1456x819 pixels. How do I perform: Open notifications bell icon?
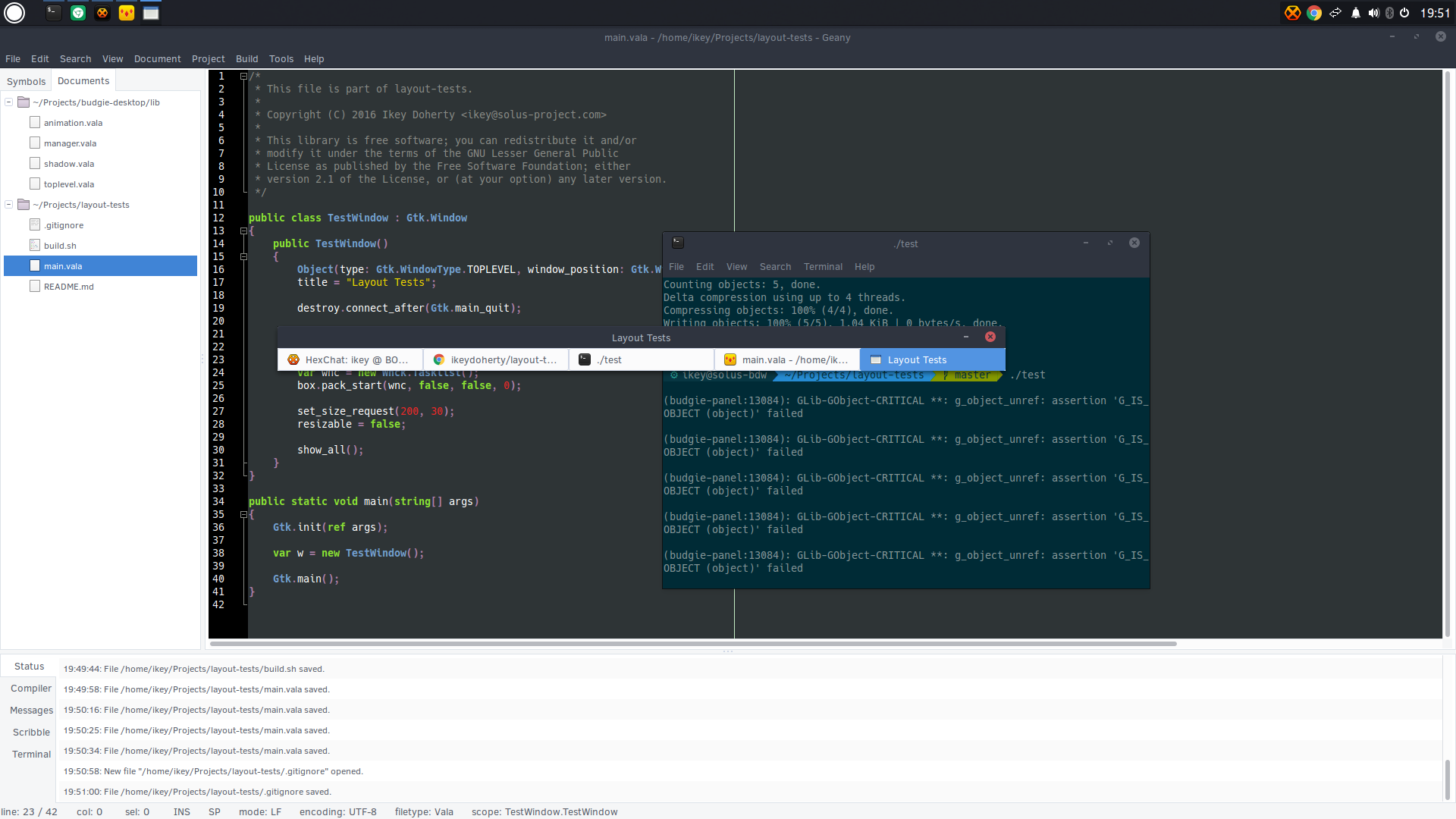pos(1356,13)
